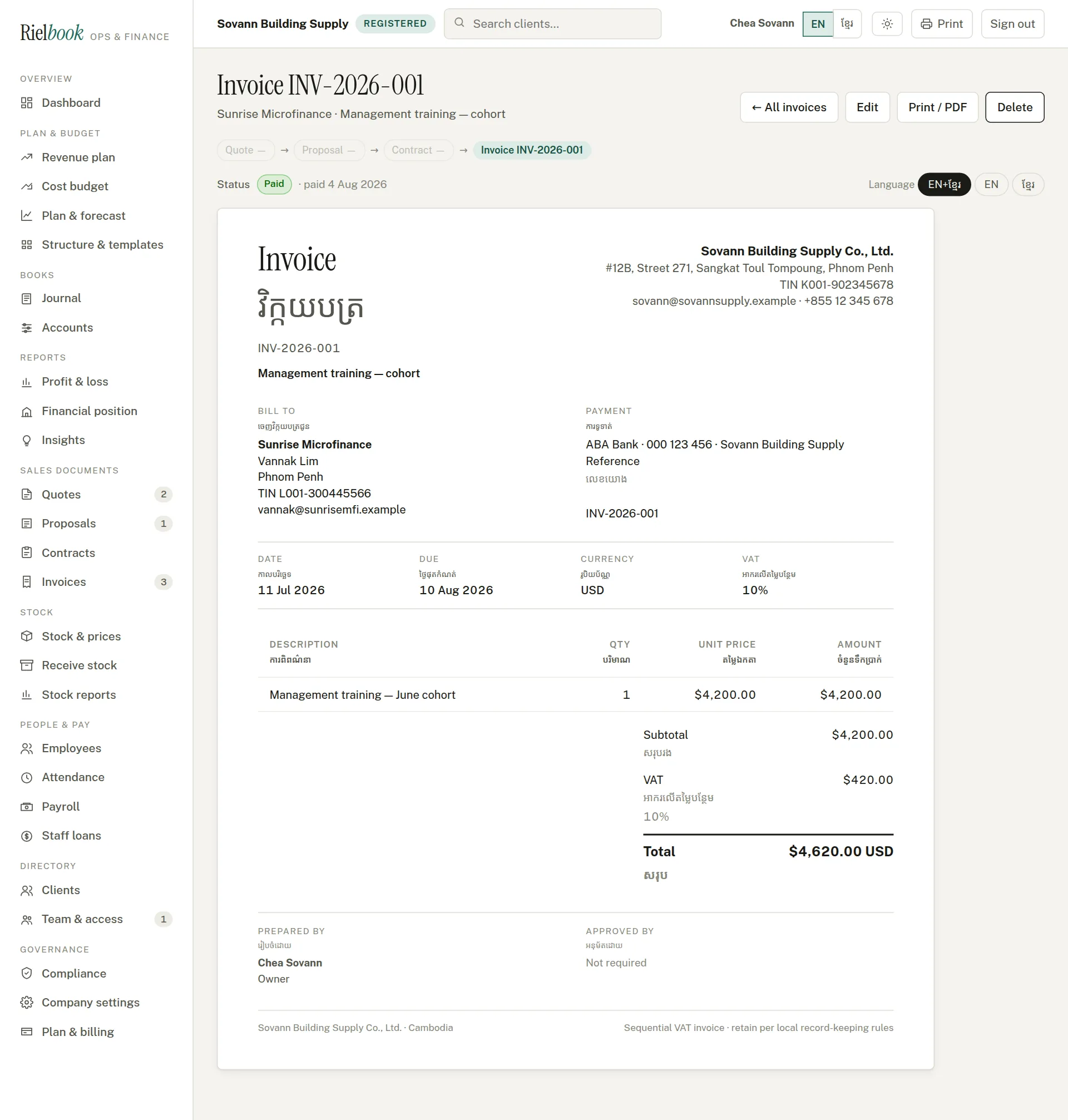Viewport: 1068px width, 1120px height.
Task: Go back to All invoices
Action: [x=789, y=107]
